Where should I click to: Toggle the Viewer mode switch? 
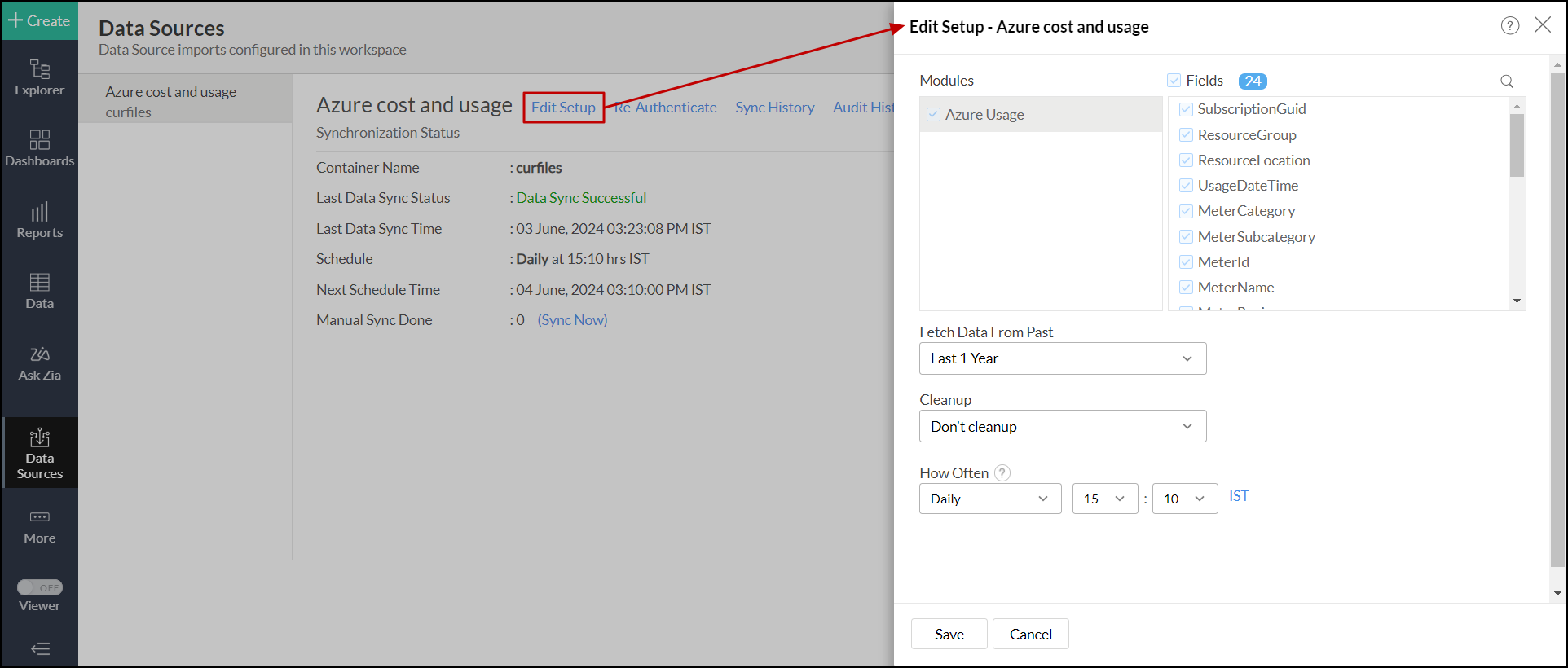coord(39,587)
